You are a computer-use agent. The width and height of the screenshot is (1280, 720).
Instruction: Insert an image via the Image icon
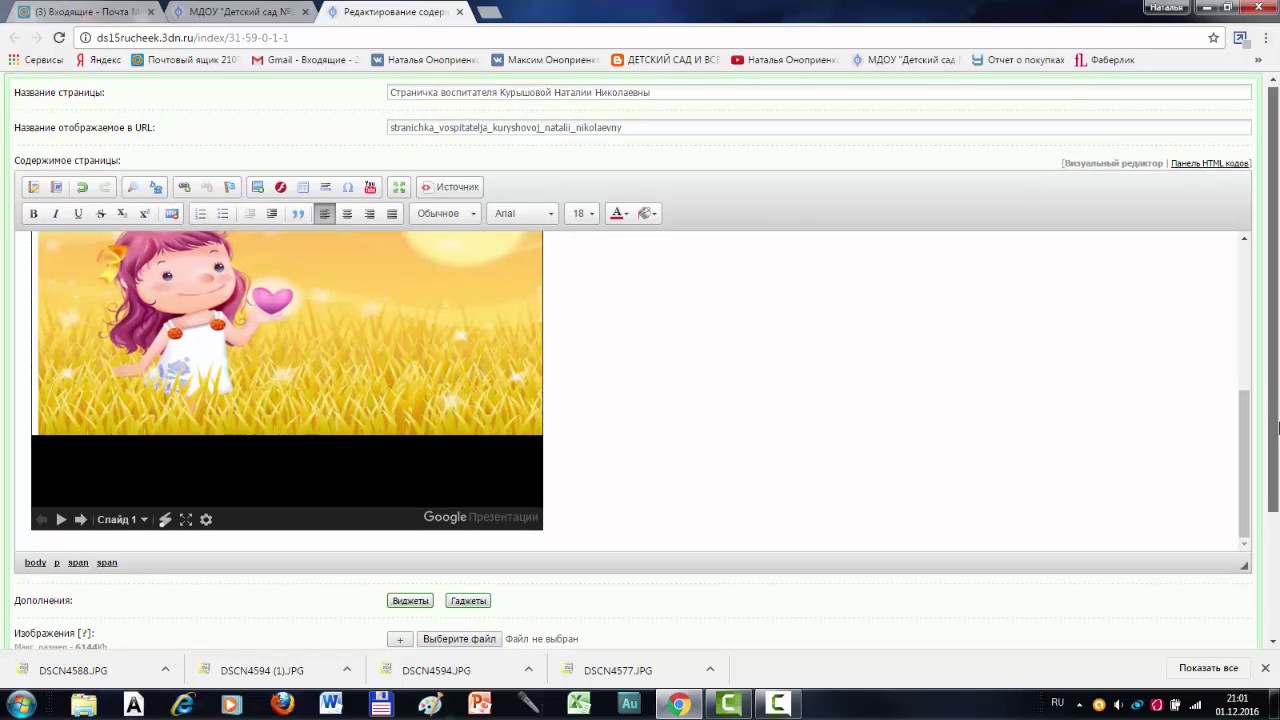pos(258,187)
